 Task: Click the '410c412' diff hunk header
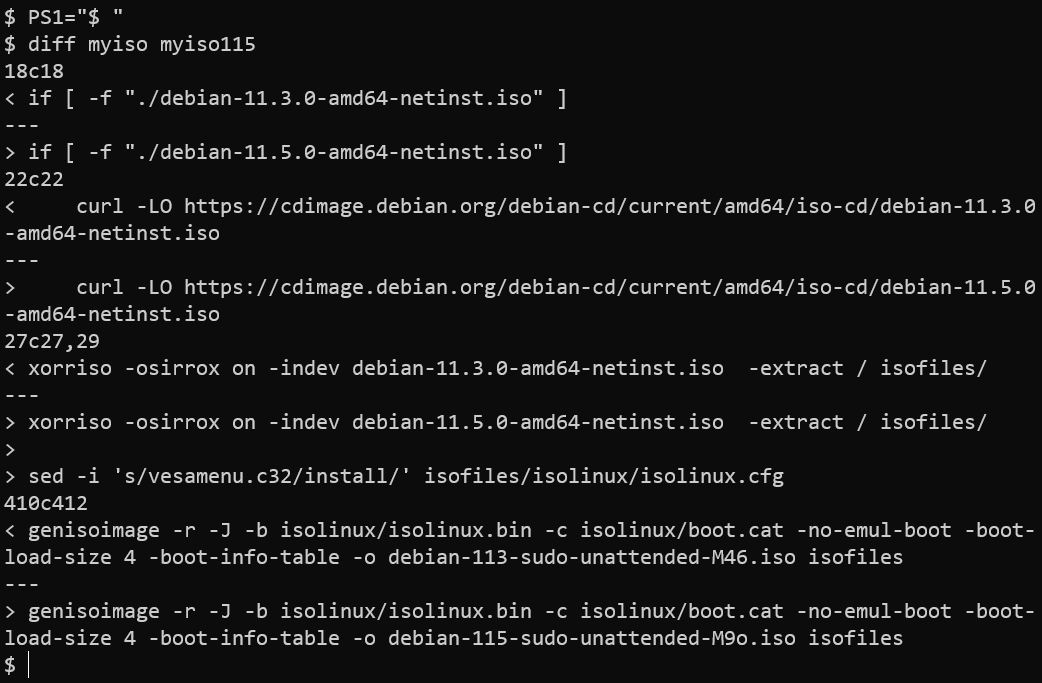click(x=46, y=504)
